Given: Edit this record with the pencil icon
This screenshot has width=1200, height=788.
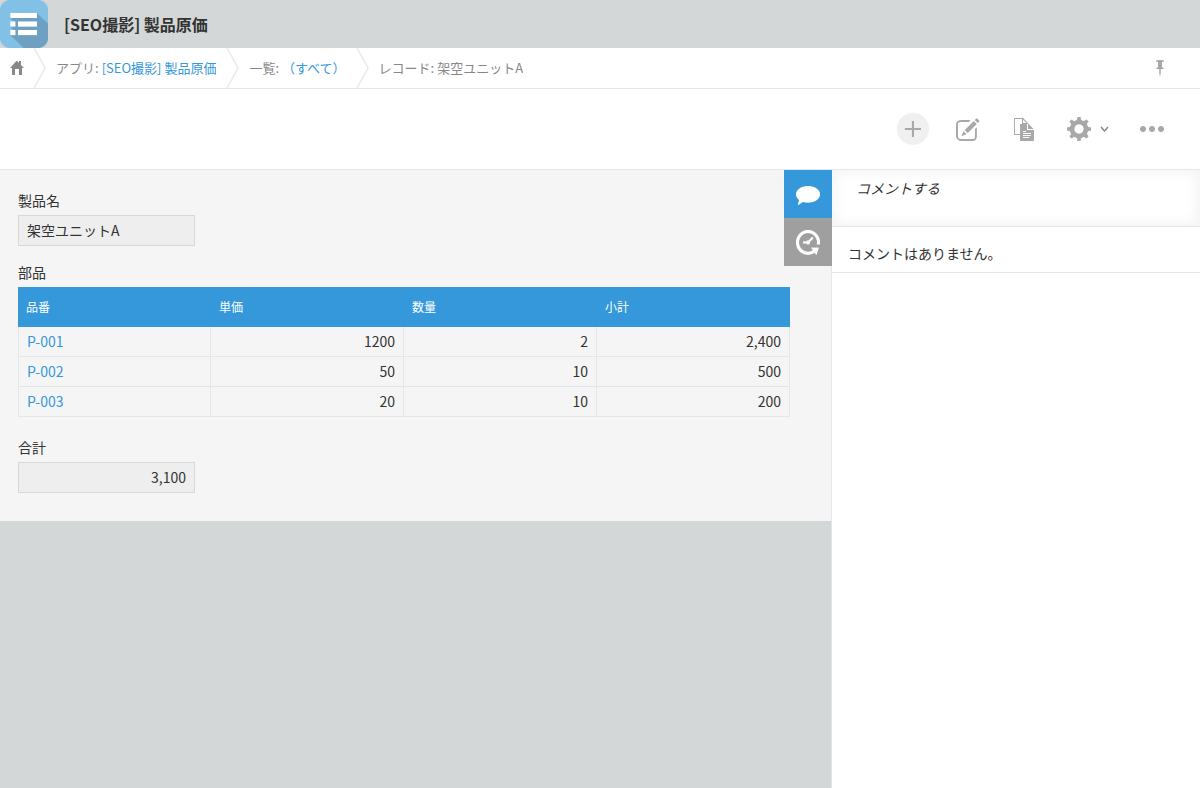Looking at the screenshot, I should coord(967,129).
